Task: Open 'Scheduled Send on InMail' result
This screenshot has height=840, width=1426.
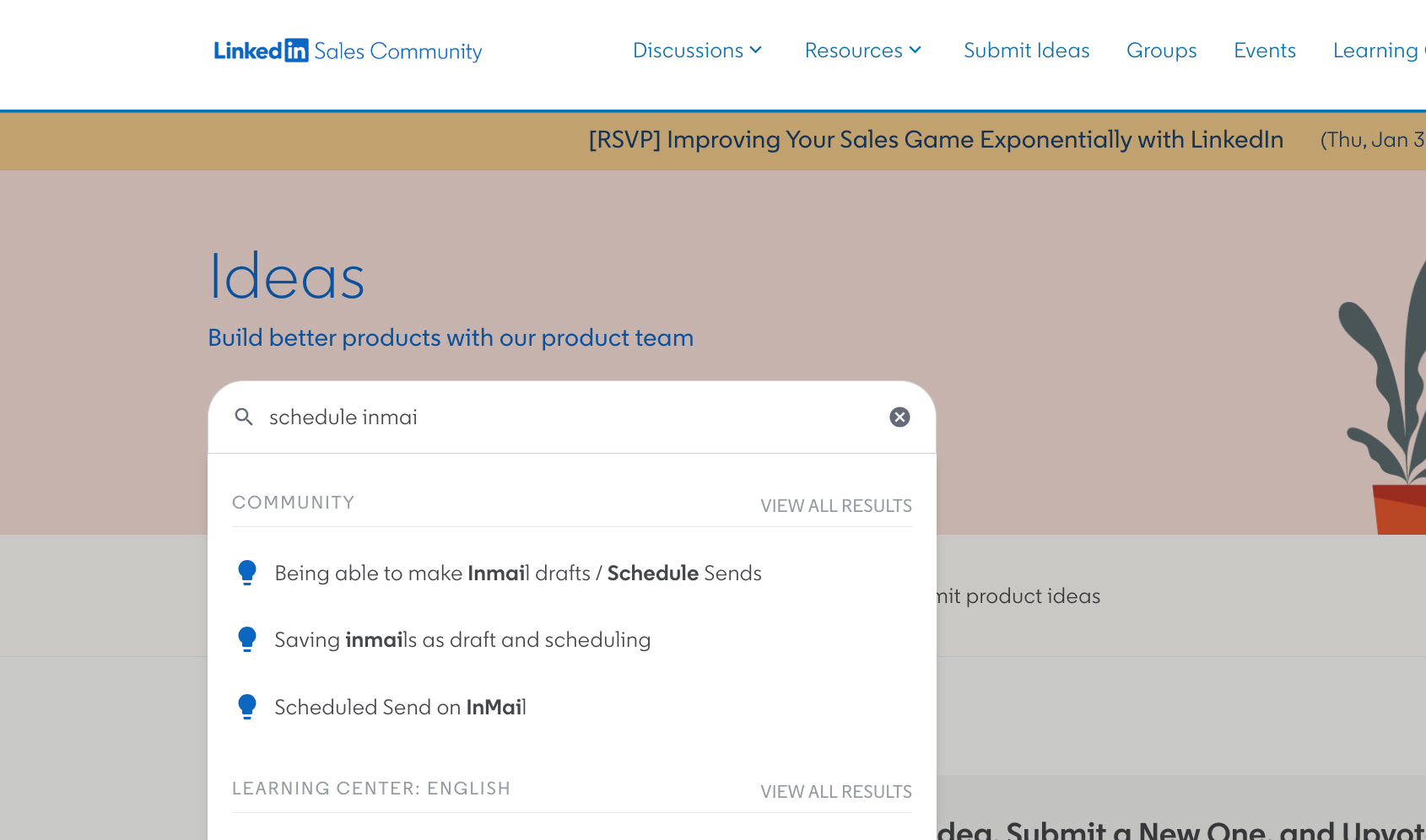Action: (x=400, y=707)
